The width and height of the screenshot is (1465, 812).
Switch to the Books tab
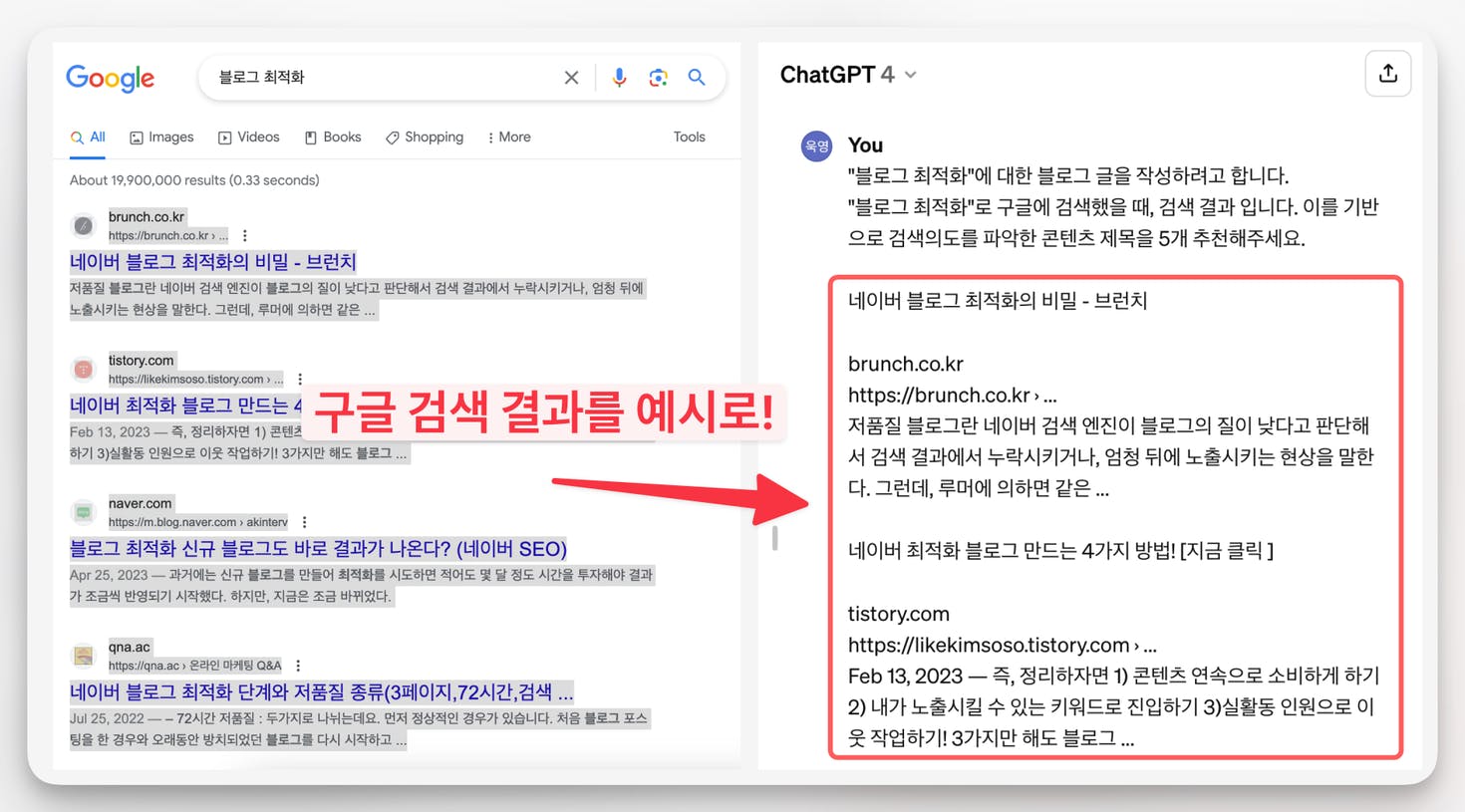click(333, 137)
